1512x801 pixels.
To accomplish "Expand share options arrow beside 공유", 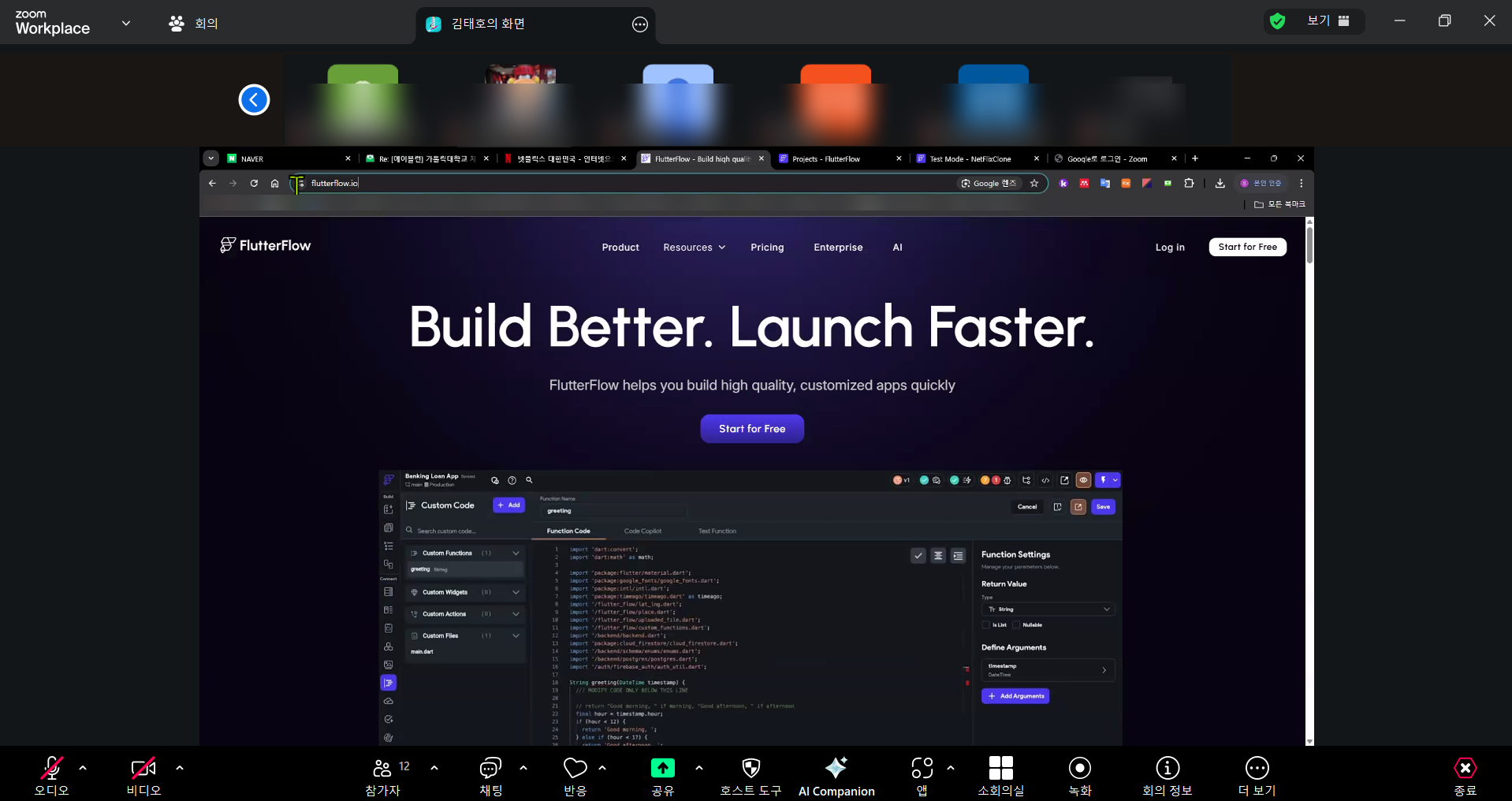I will pos(699,767).
